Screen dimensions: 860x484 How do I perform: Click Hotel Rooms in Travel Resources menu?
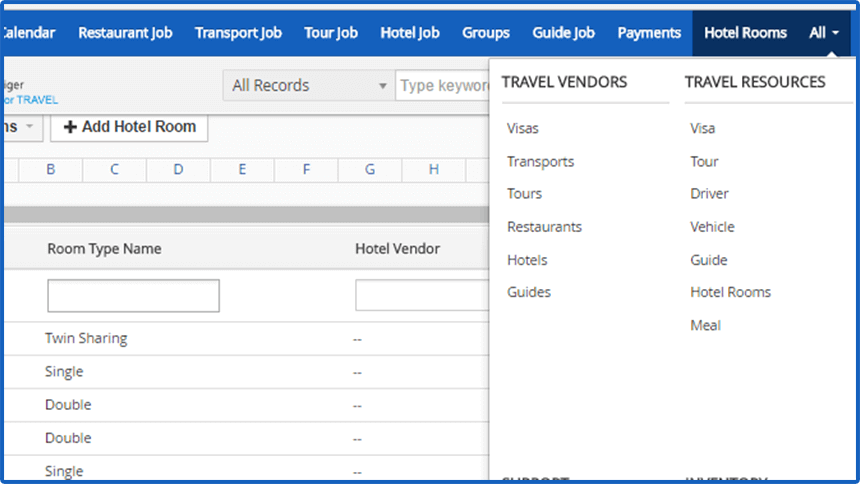(730, 292)
